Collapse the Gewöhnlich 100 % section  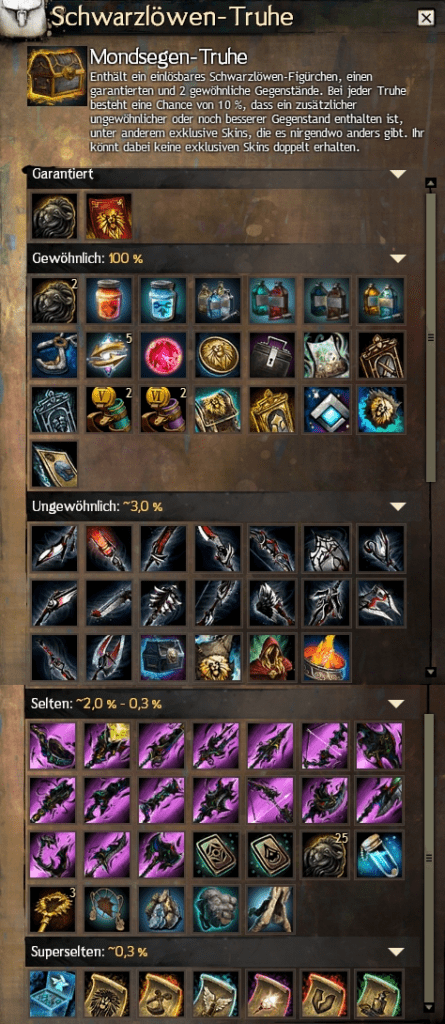point(397,258)
